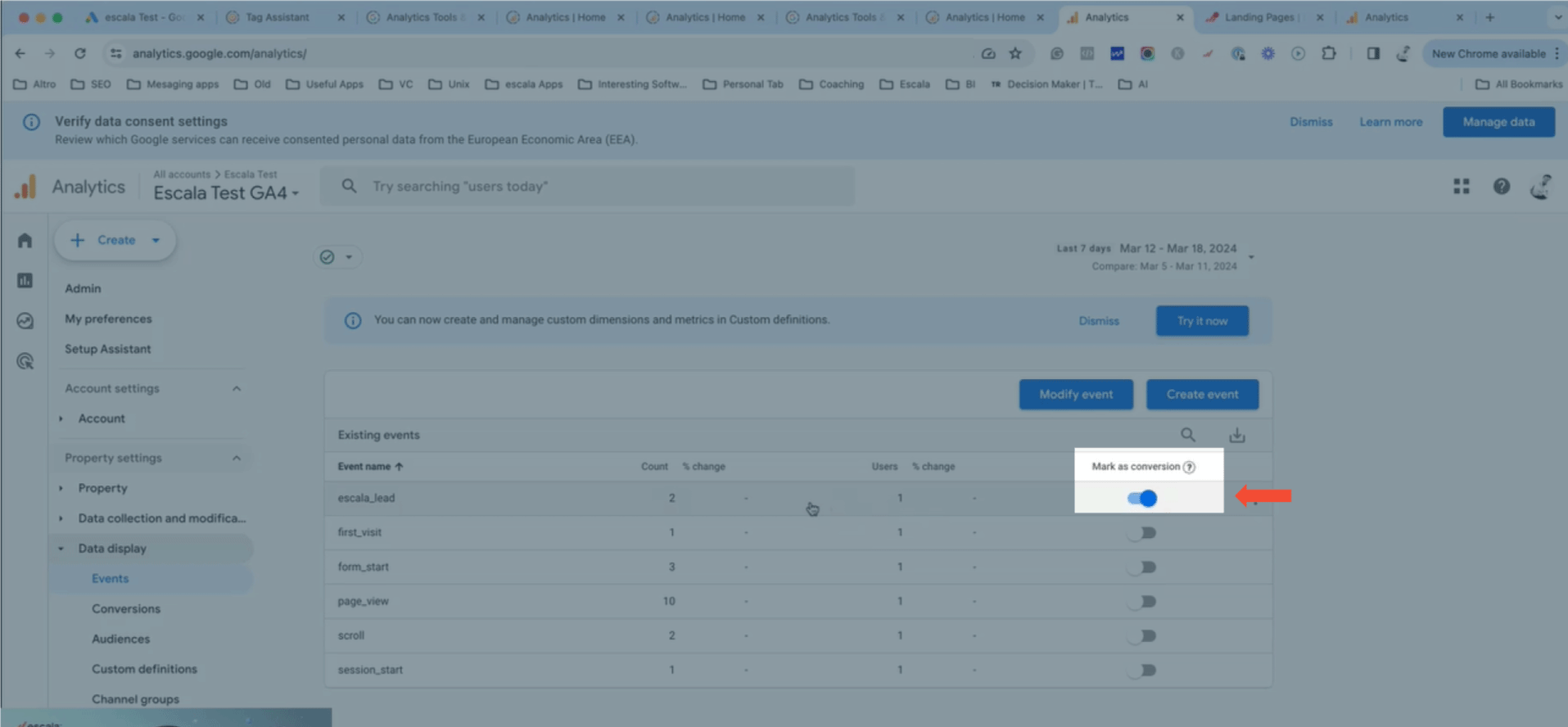The width and height of the screenshot is (1568, 727).
Task: Open the Help question mark icon
Action: [1501, 187]
